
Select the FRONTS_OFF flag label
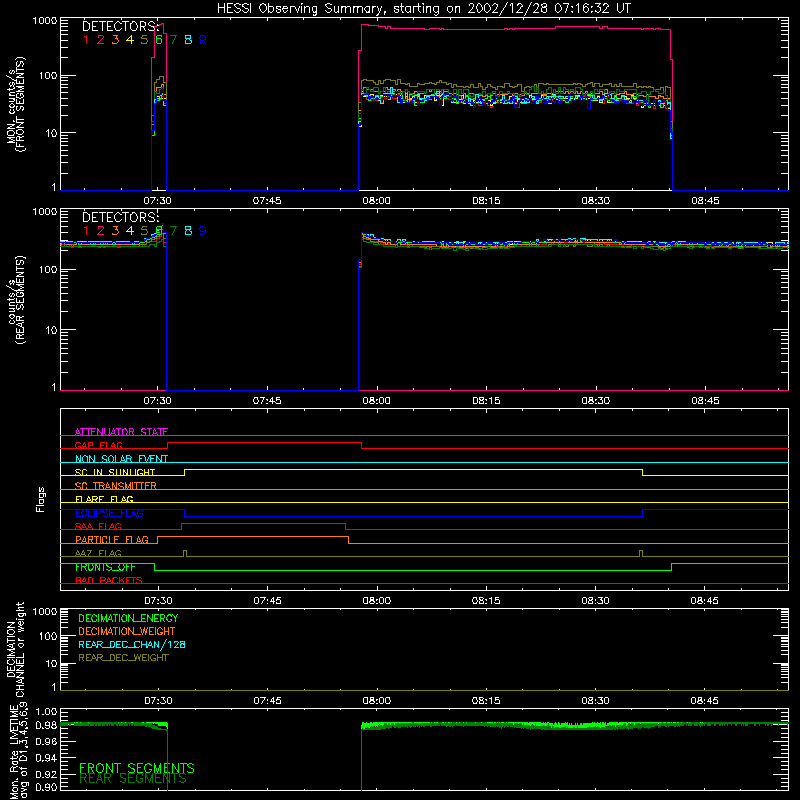point(105,567)
